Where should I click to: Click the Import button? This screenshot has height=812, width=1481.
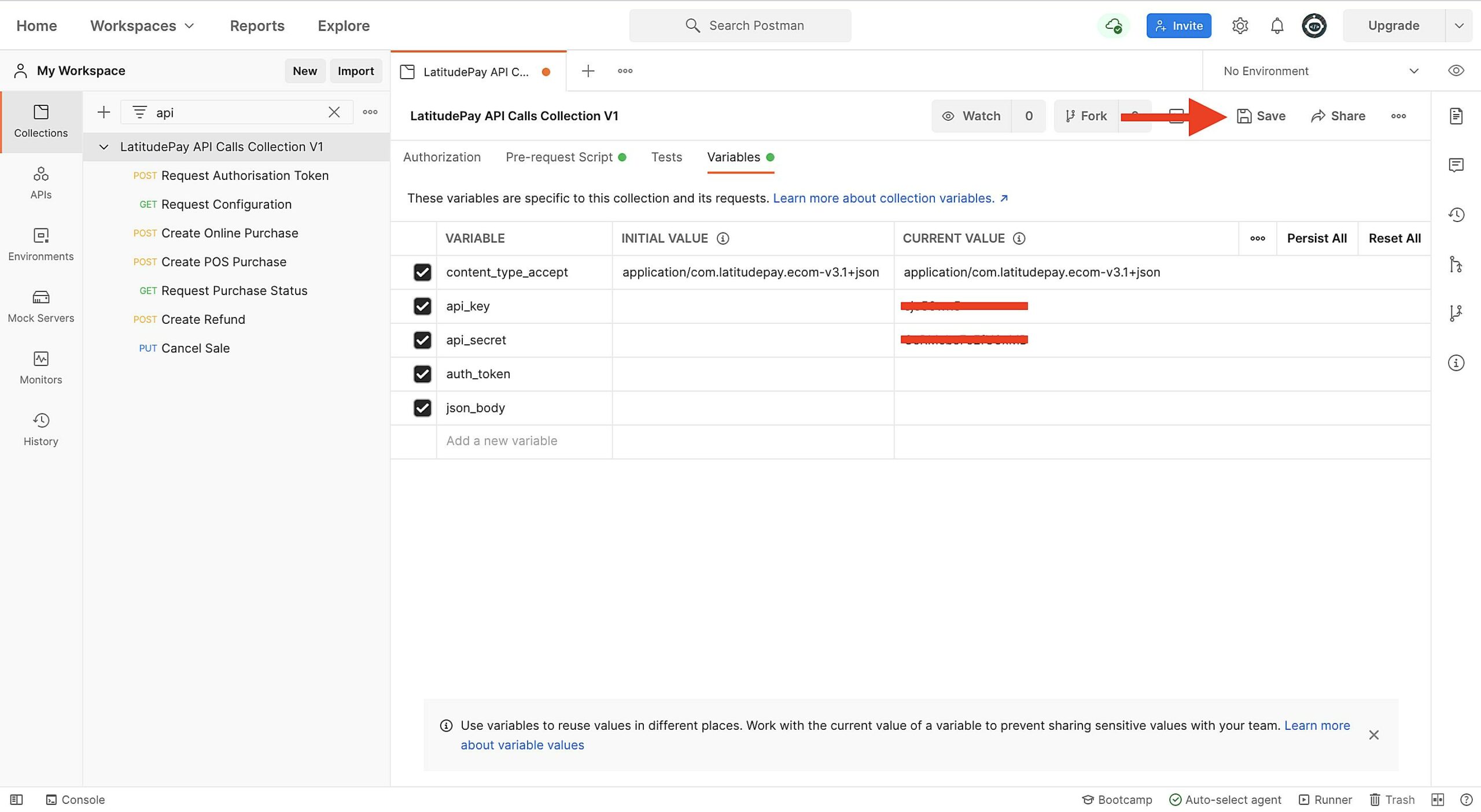(356, 71)
